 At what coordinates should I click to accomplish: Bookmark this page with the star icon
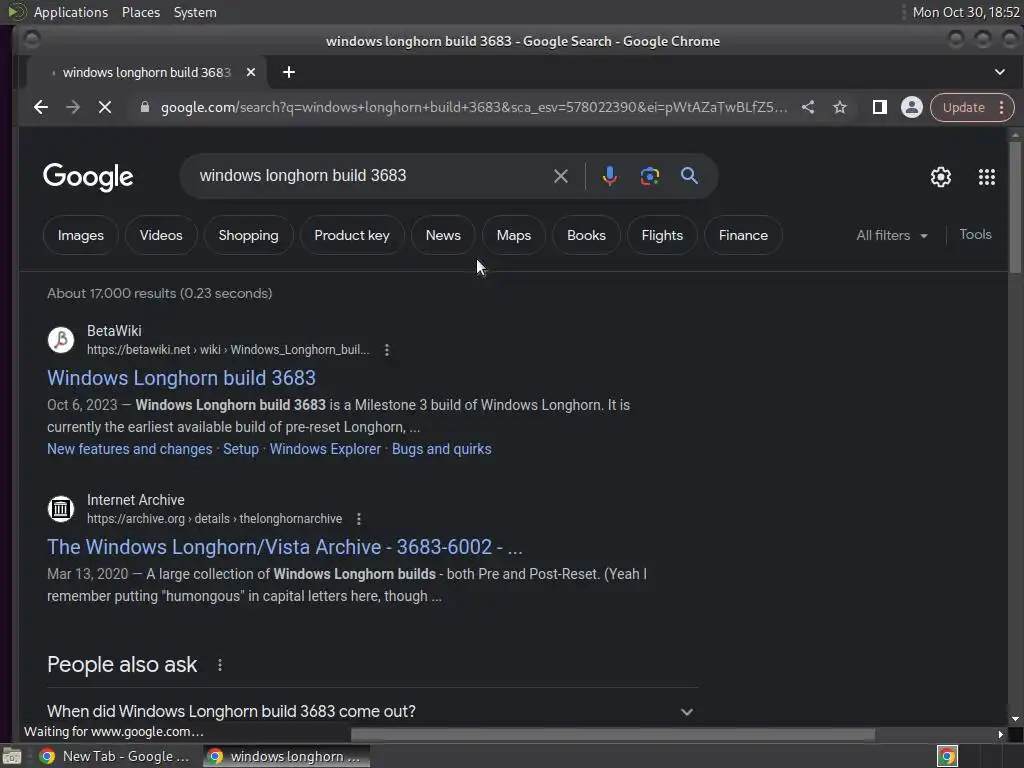click(x=840, y=107)
